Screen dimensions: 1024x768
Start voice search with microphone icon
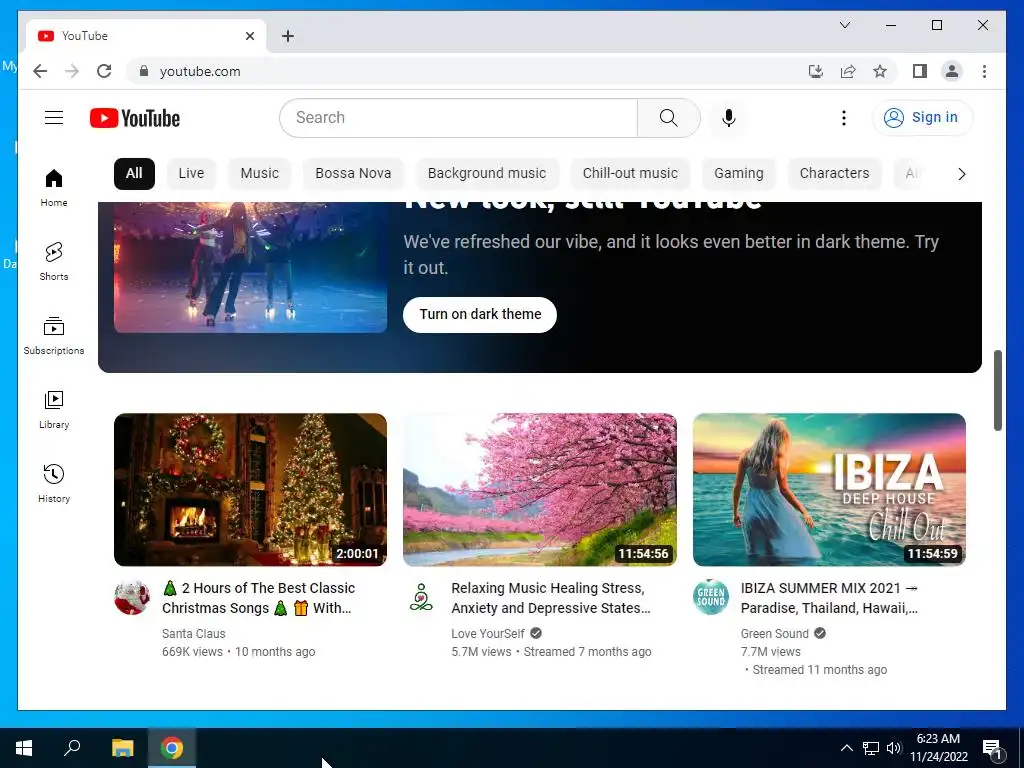(729, 118)
